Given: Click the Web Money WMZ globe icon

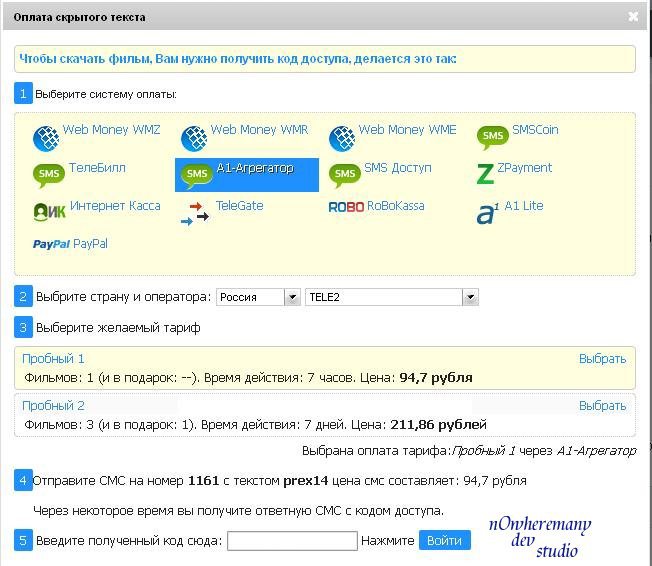Looking at the screenshot, I should pos(46,138).
